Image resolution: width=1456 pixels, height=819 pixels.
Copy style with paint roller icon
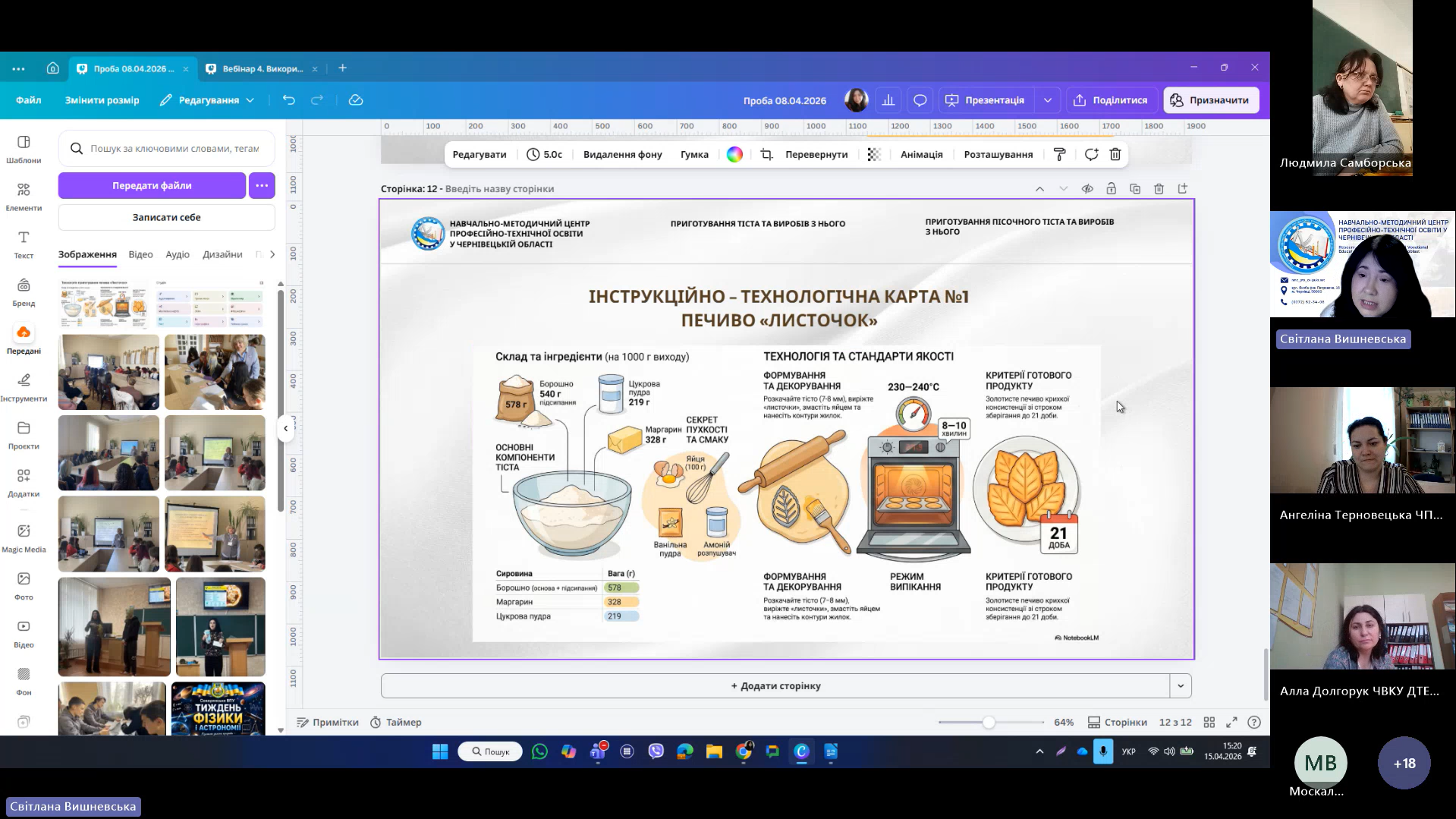1060,155
